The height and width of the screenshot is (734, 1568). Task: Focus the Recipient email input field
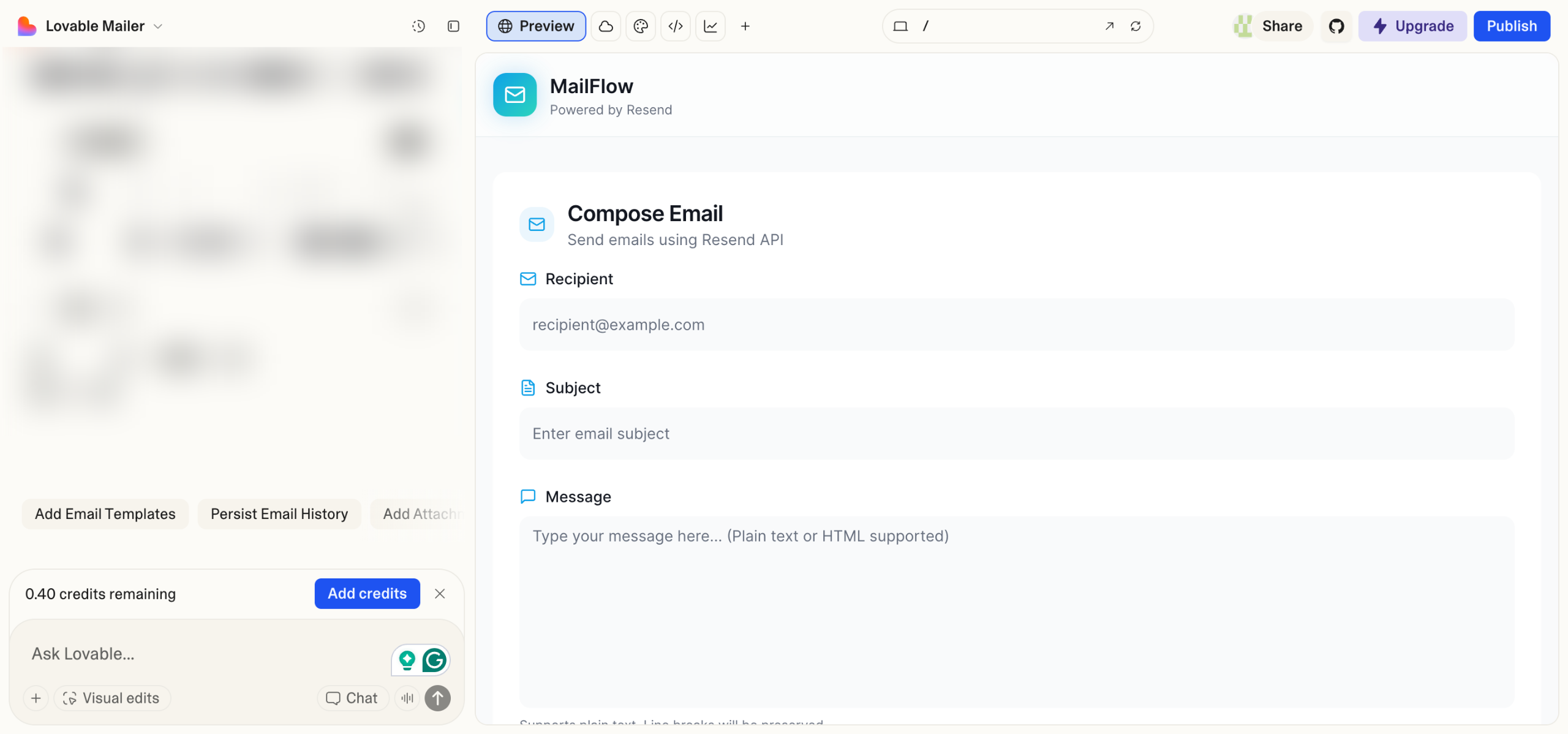point(1017,325)
